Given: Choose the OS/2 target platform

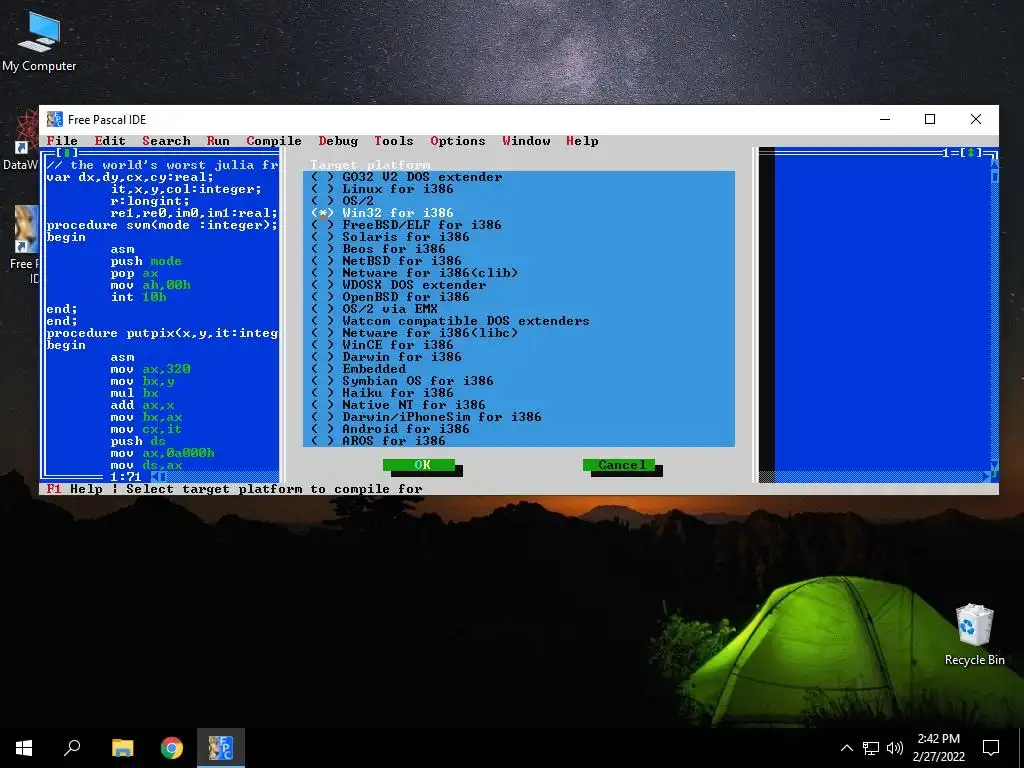Looking at the screenshot, I should 342,200.
